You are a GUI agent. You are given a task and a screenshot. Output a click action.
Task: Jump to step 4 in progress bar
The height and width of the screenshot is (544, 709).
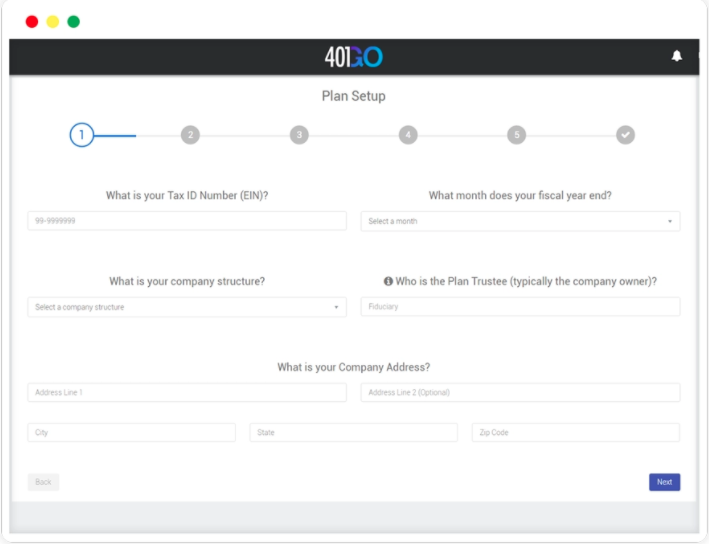[x=407, y=135]
